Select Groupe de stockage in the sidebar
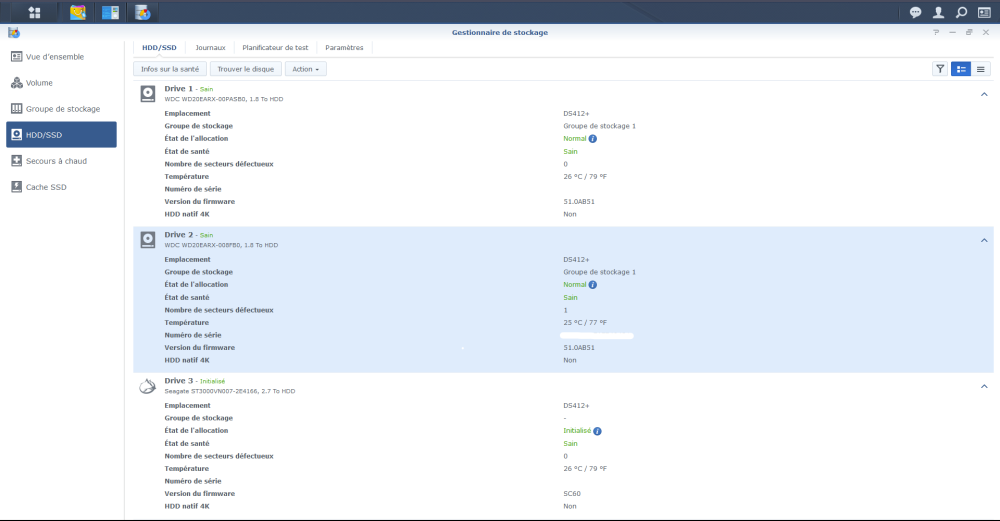The width and height of the screenshot is (1000, 521). point(61,109)
